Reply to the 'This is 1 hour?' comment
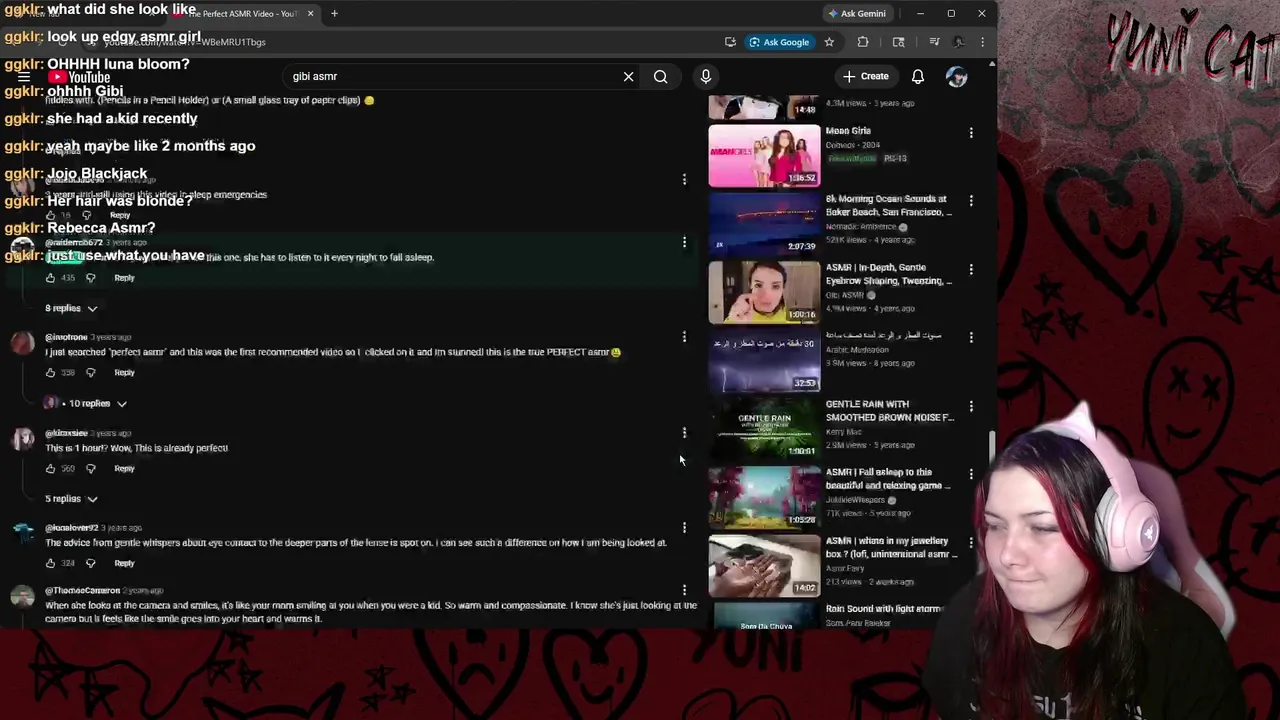Image resolution: width=1280 pixels, height=720 pixels. 124,468
